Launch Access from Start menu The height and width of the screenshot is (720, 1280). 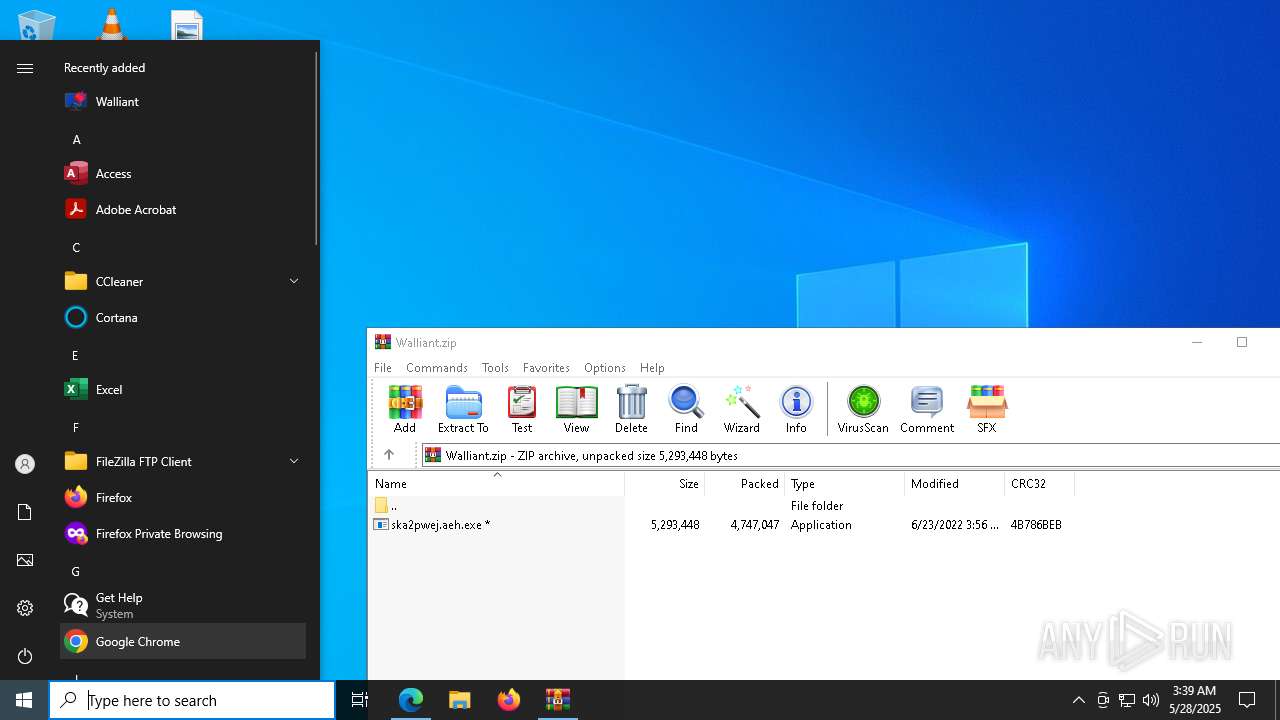pos(183,173)
